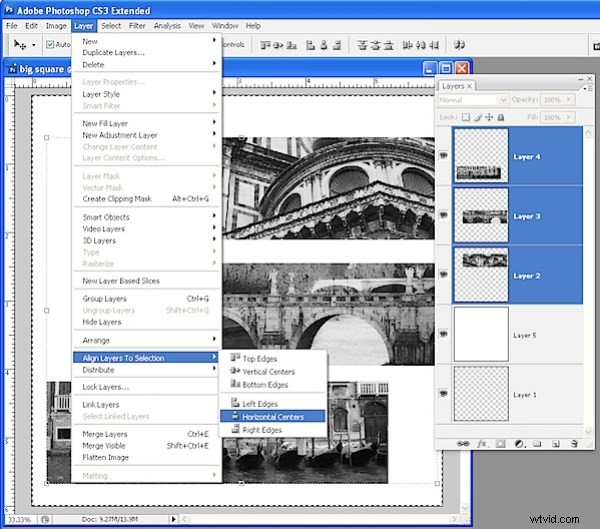This screenshot has height=529, width=600.
Task: Choose Horizontal Centers from the submenu
Action: point(273,416)
